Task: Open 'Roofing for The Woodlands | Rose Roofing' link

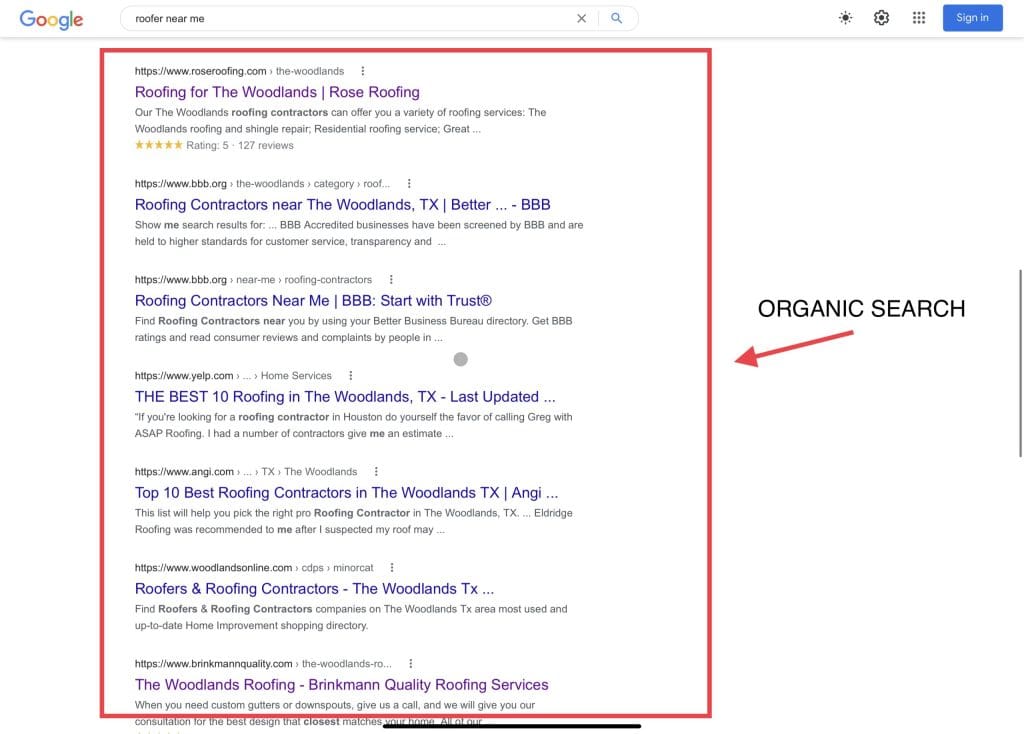Action: 277,91
